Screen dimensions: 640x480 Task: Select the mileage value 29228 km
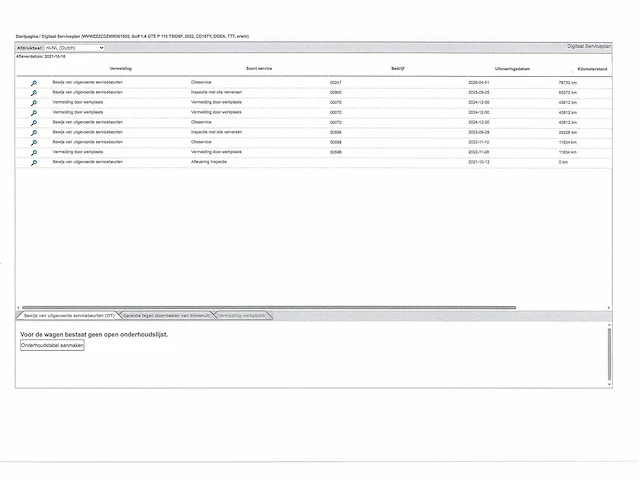[568, 132]
